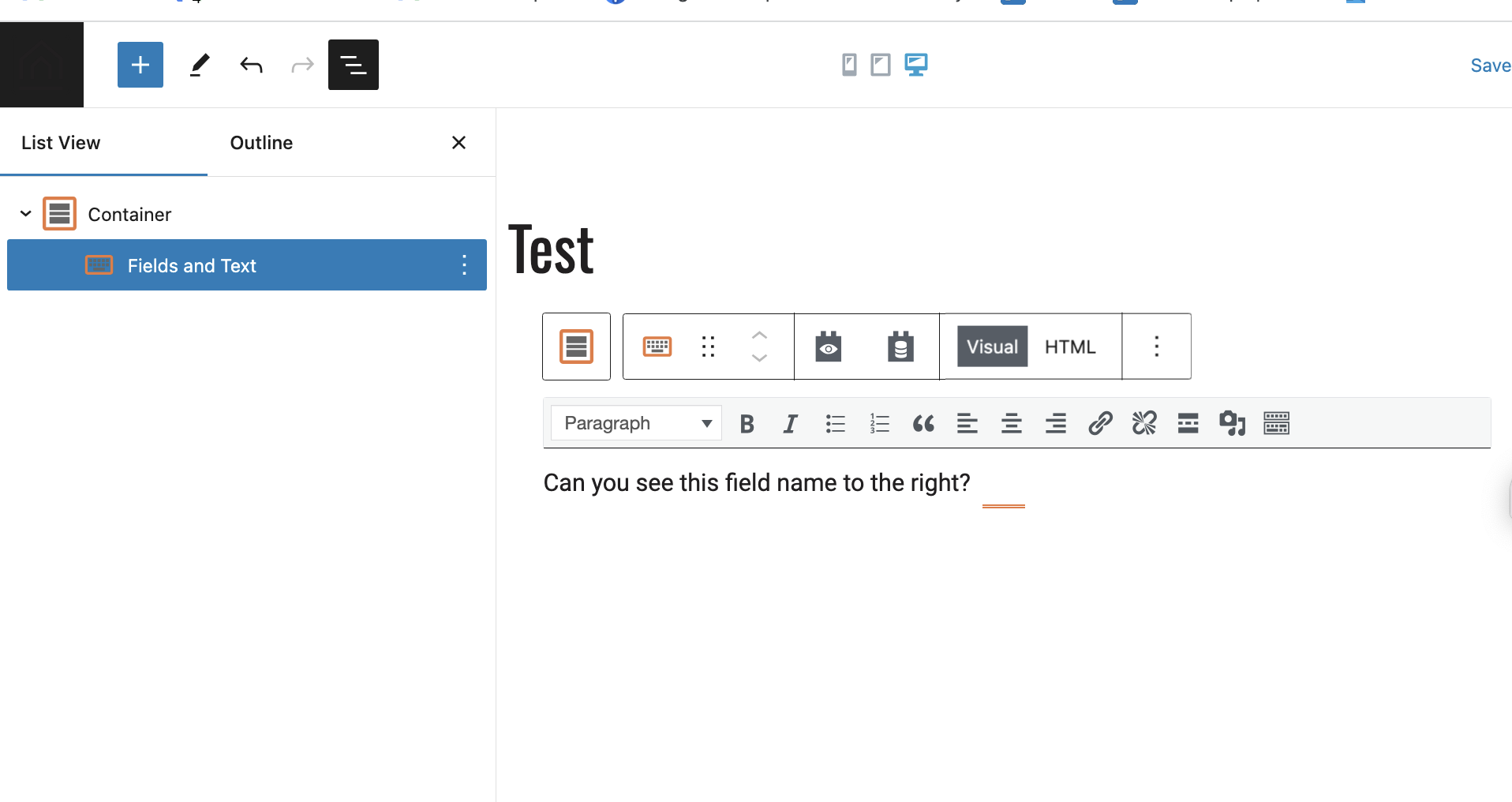Viewport: 1512px width, 802px height.
Task: Close the List View panel
Action: click(458, 143)
